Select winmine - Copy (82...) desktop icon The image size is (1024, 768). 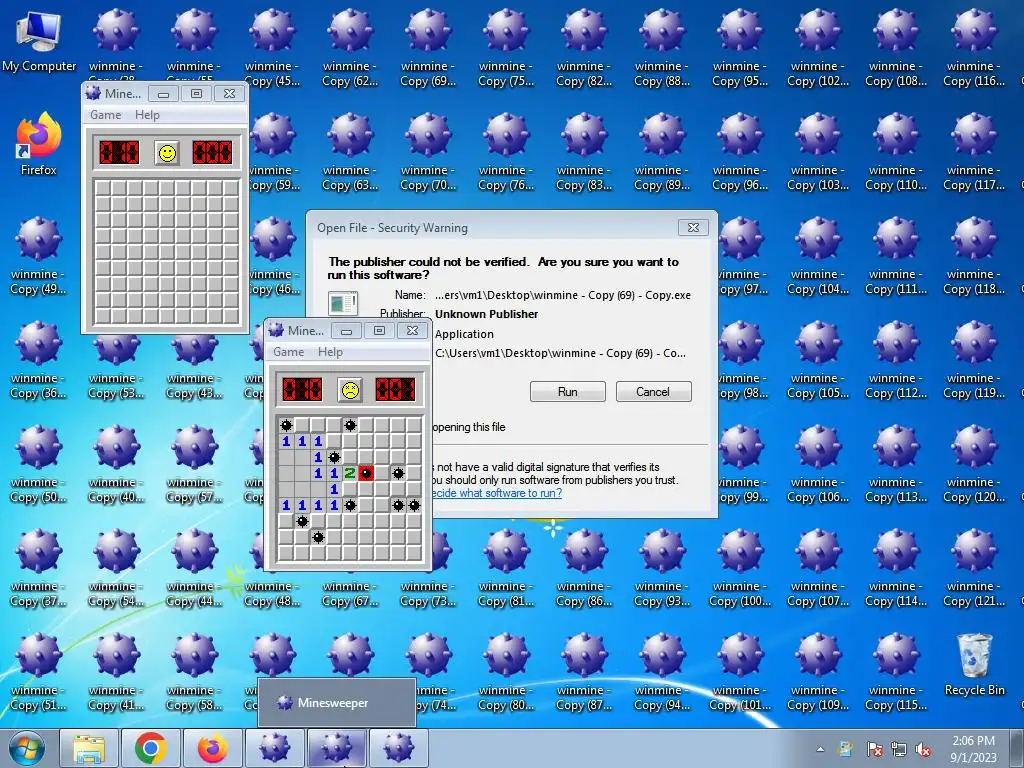click(x=584, y=46)
